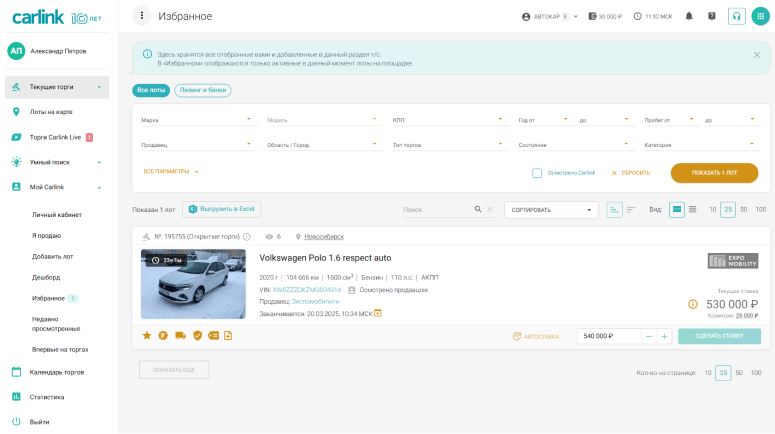The width and height of the screenshot is (775, 434).
Task: Click the calendar icon next to end date
Action: 378,313
